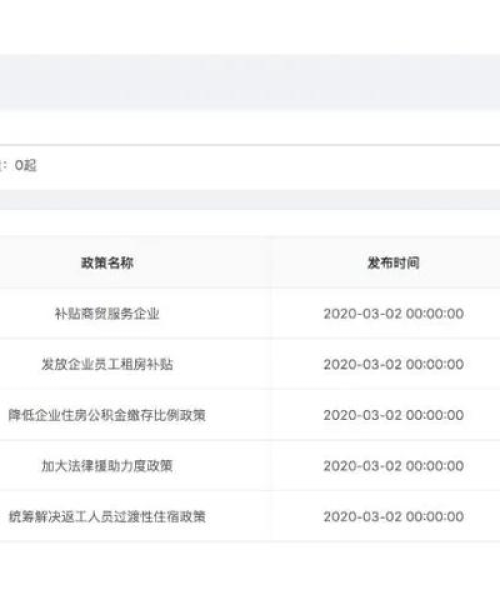Open the 补贴商贸服务企业 policy
Screen dimensions: 500x600
[x=107, y=314]
